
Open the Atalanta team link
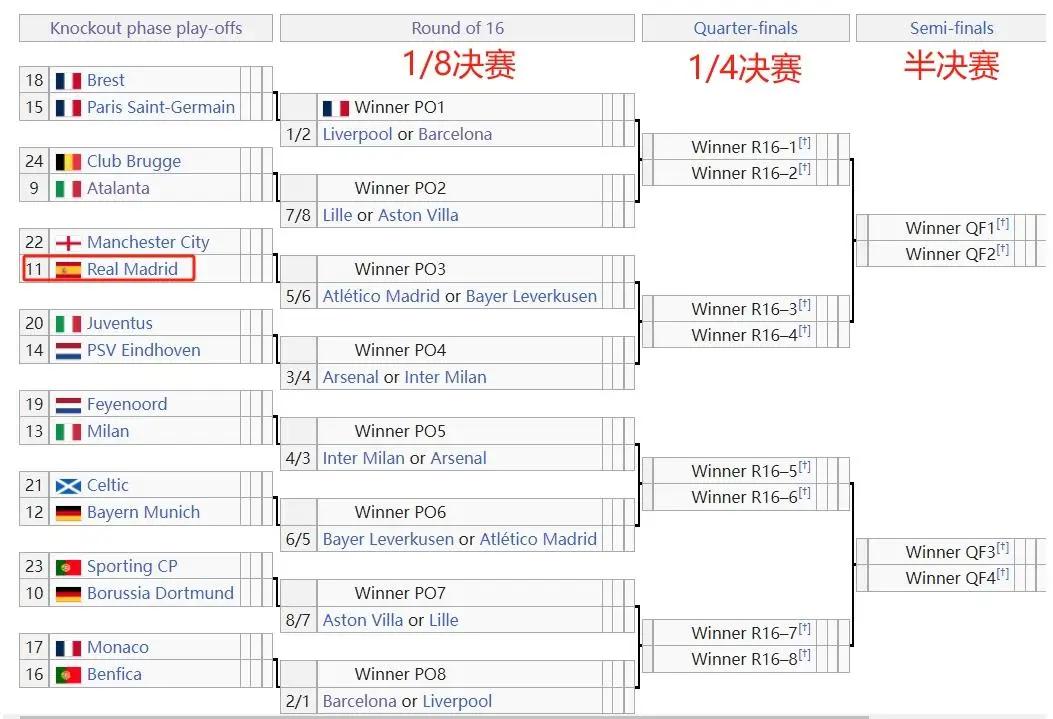(x=118, y=189)
